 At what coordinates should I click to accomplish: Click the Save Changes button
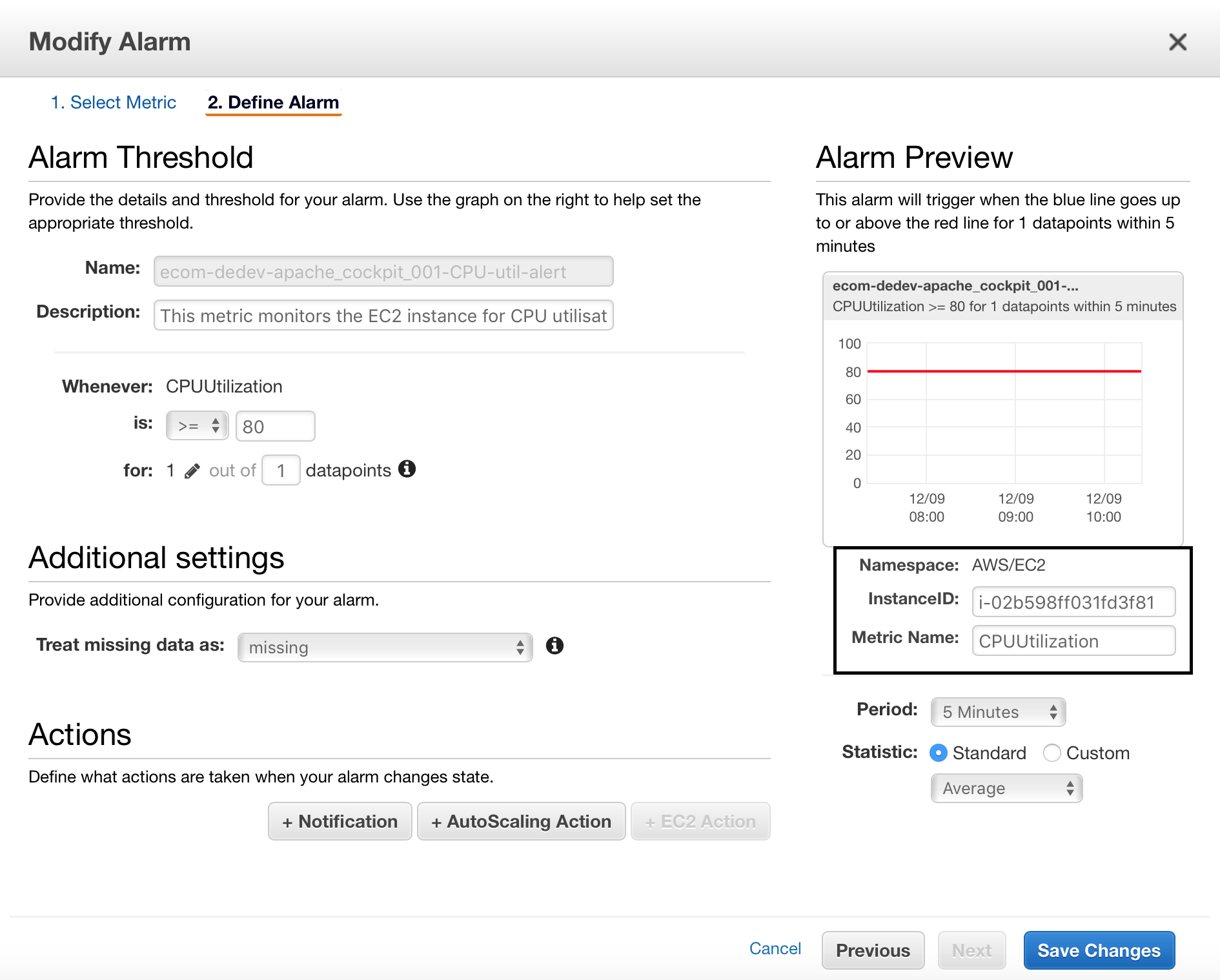(x=1099, y=950)
